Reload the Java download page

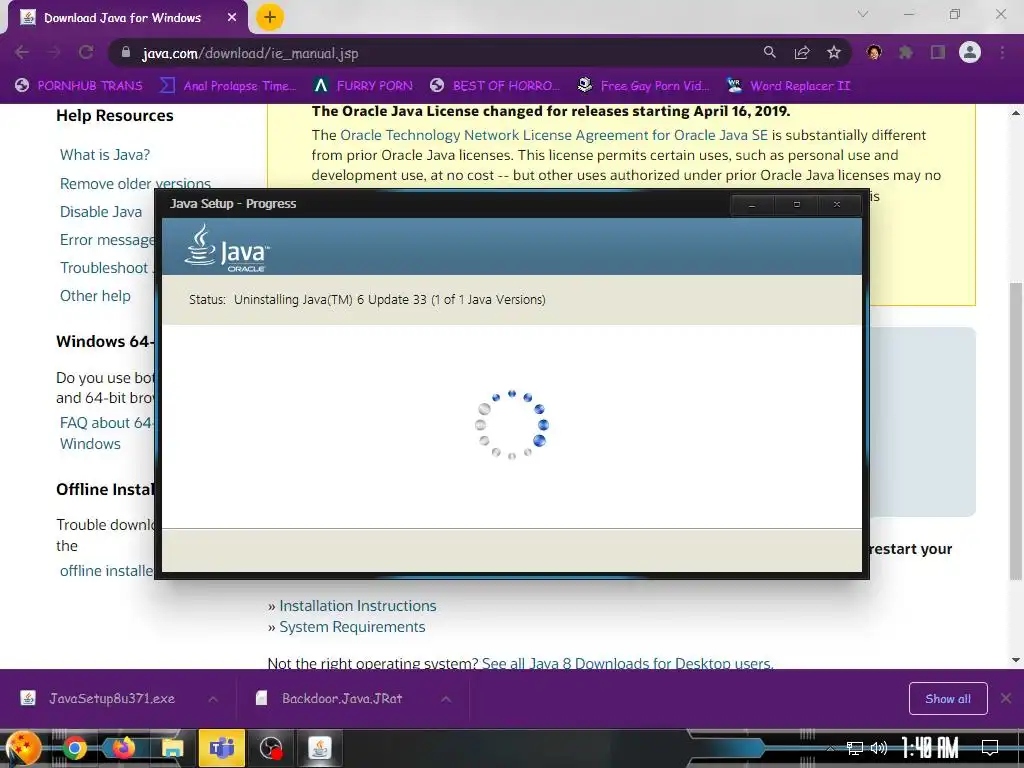tap(86, 53)
